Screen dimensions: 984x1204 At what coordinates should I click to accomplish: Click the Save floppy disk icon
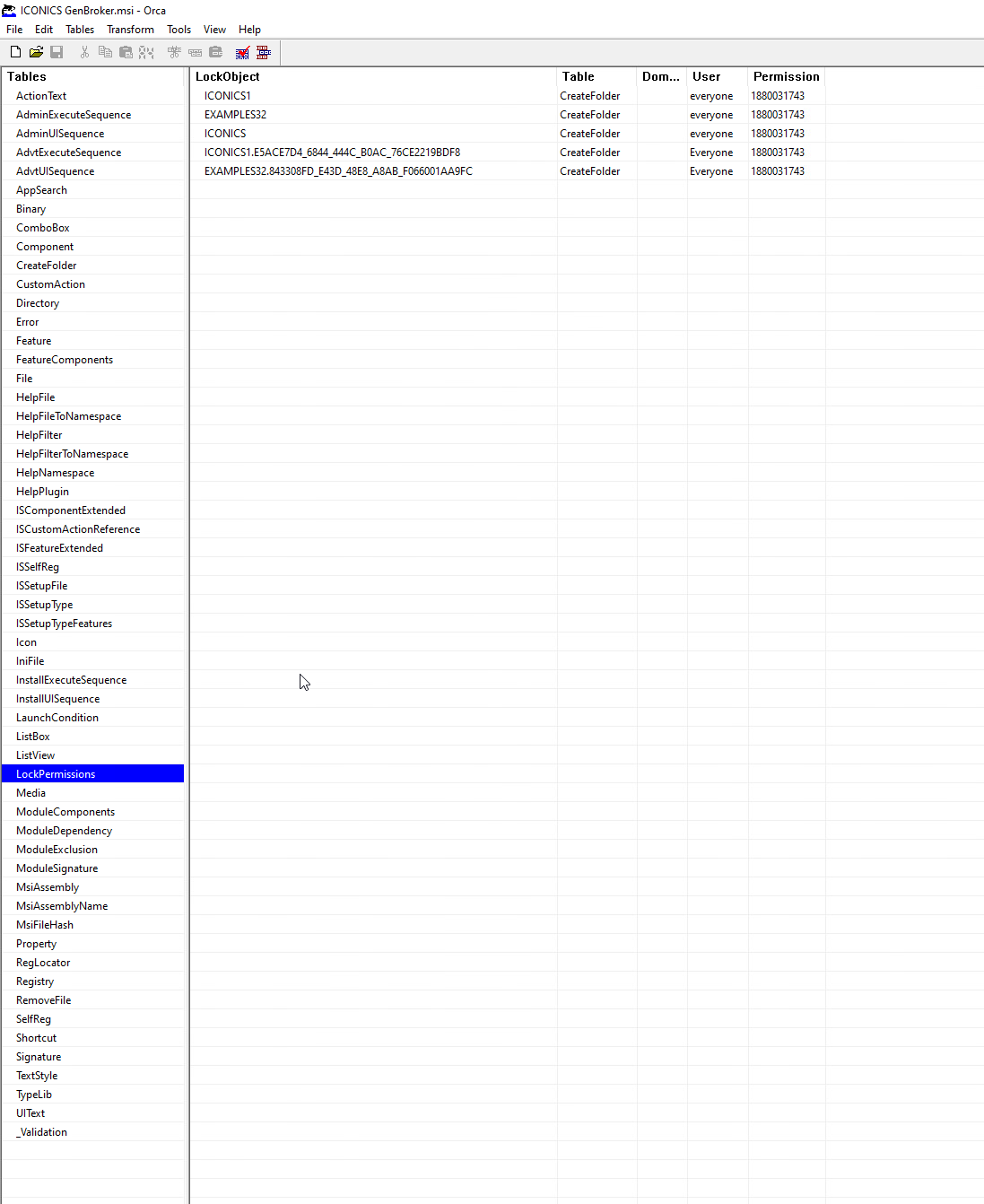point(57,52)
